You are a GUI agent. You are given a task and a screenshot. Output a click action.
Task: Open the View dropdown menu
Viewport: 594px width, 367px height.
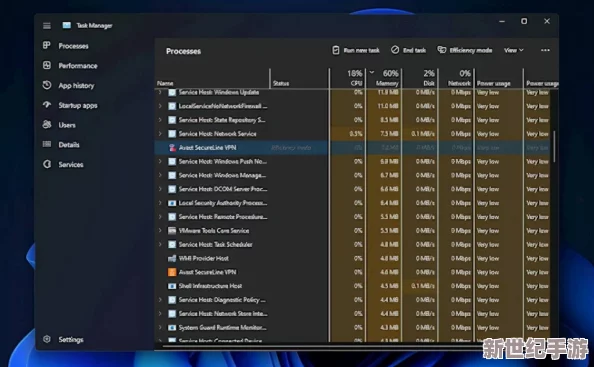pos(514,50)
